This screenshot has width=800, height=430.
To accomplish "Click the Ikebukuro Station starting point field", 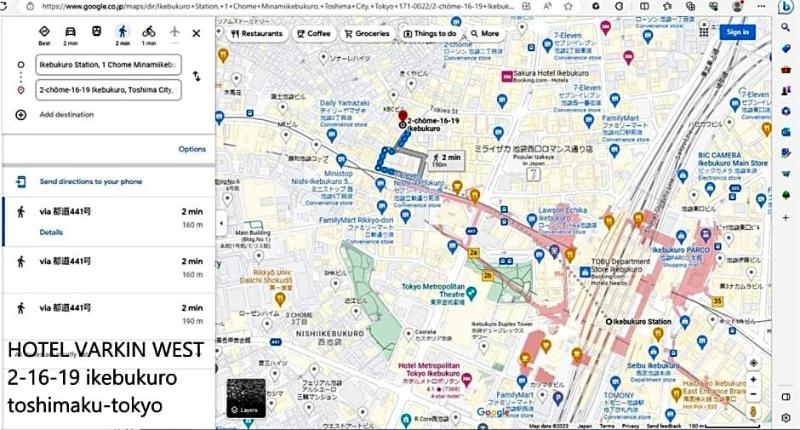I will coord(108,65).
